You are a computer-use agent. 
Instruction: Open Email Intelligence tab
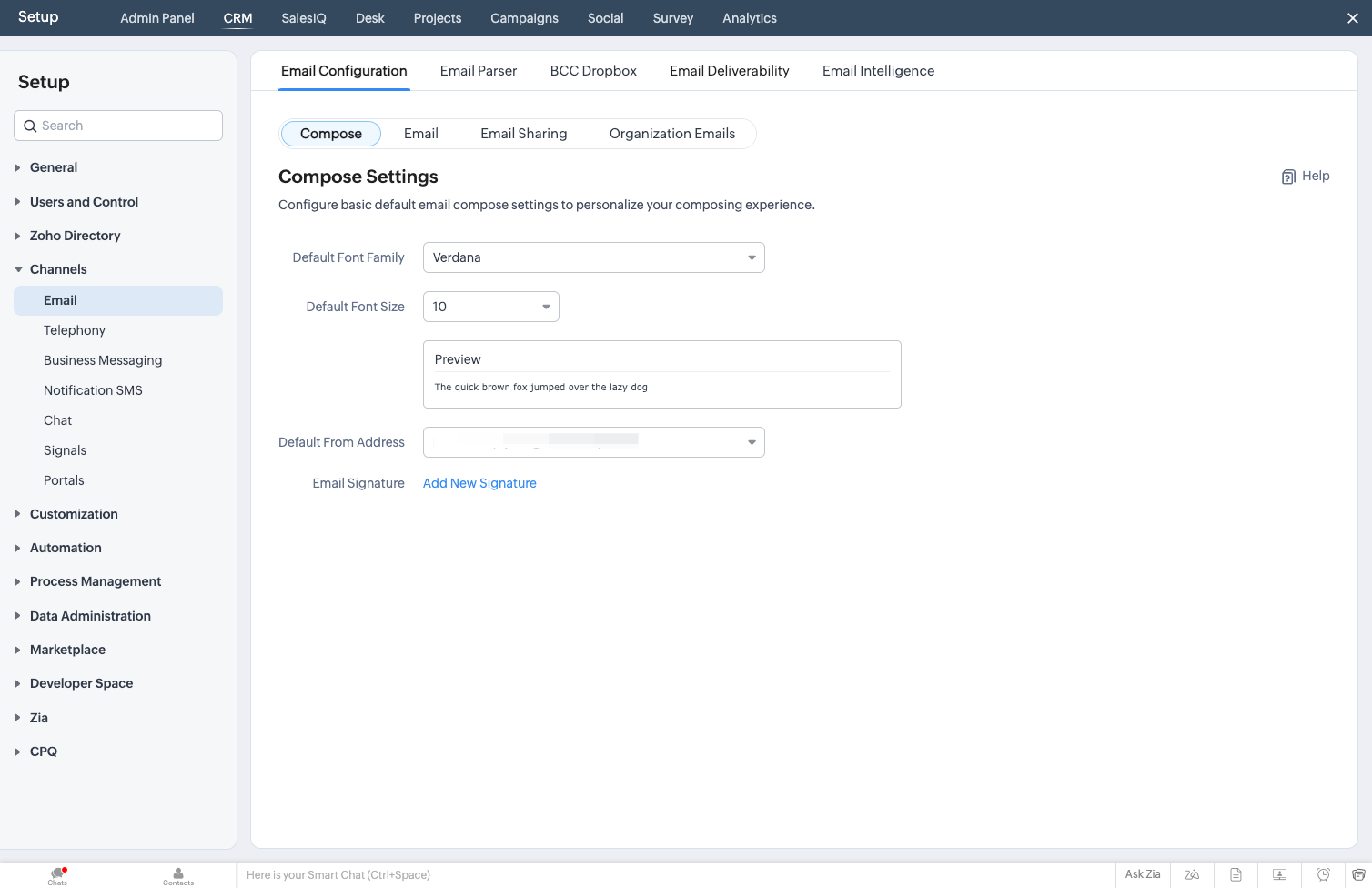(x=878, y=71)
